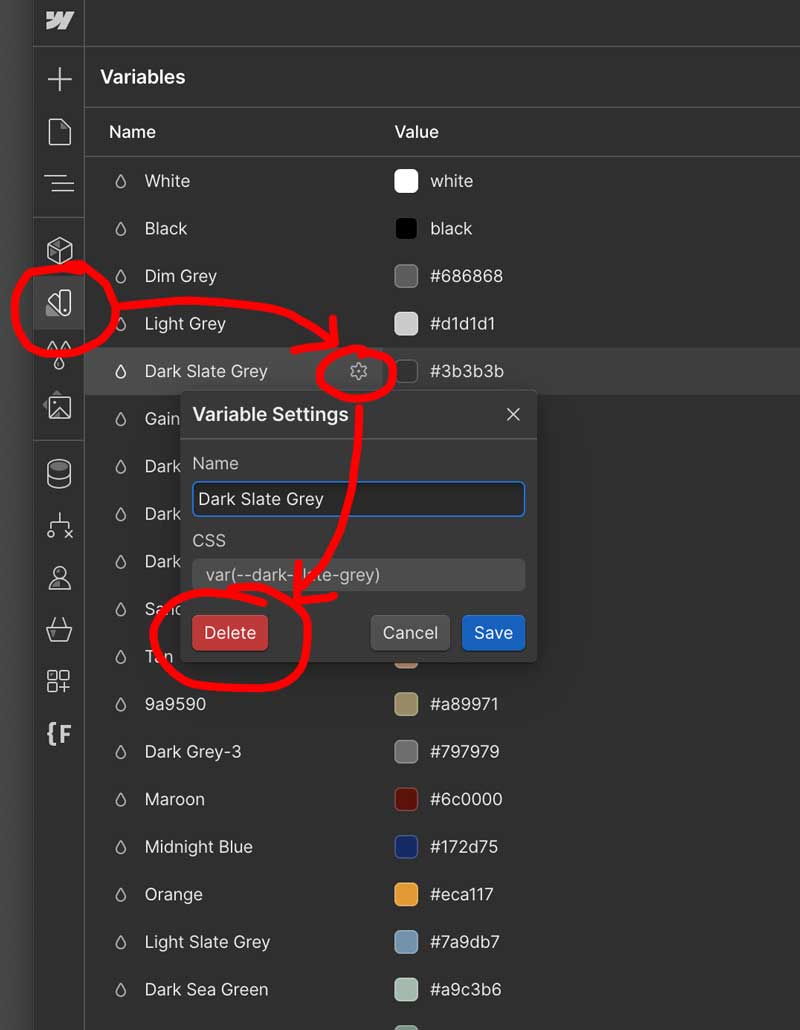
Task: Open the Logic flows panel
Action: point(60,525)
